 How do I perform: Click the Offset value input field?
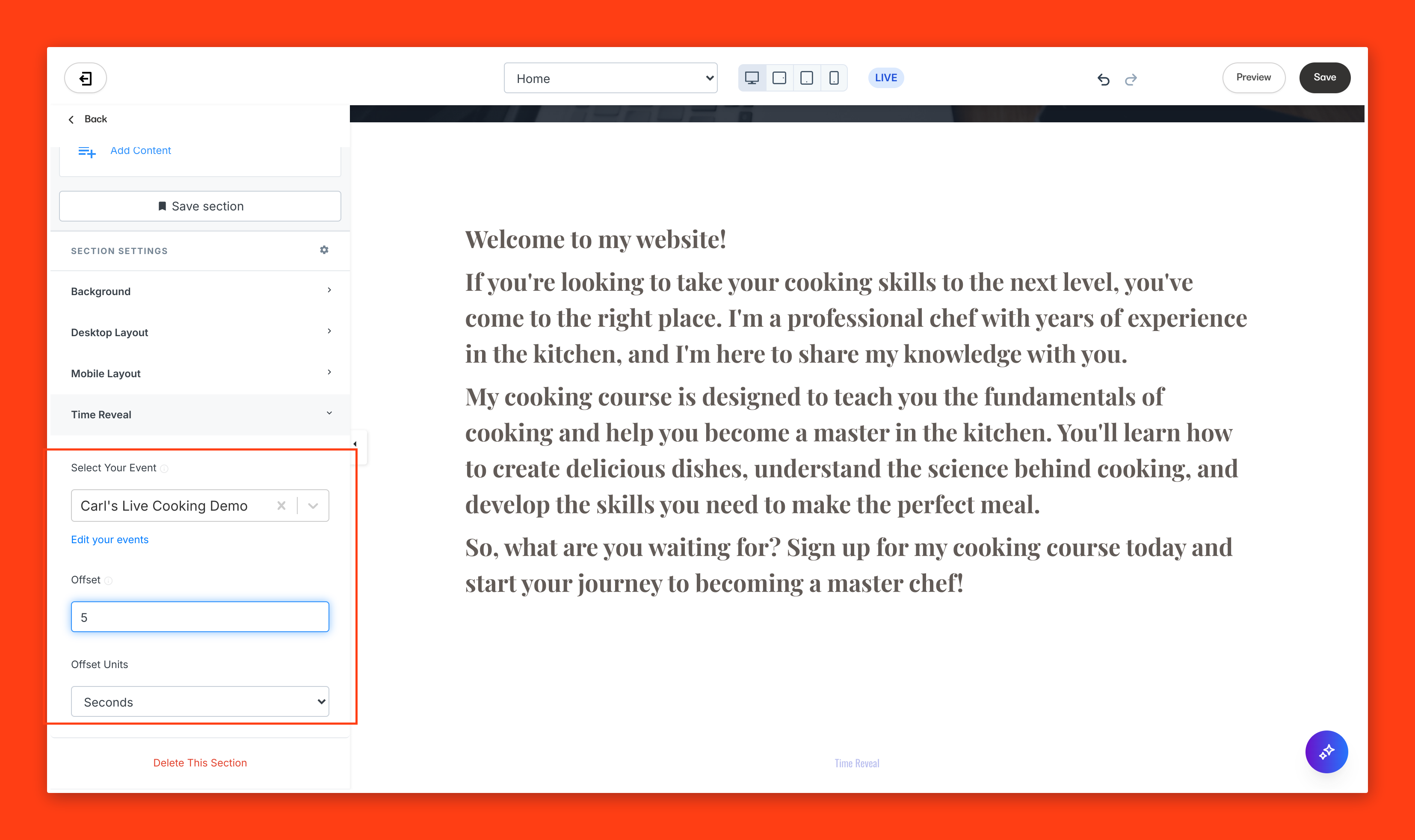[x=200, y=617]
